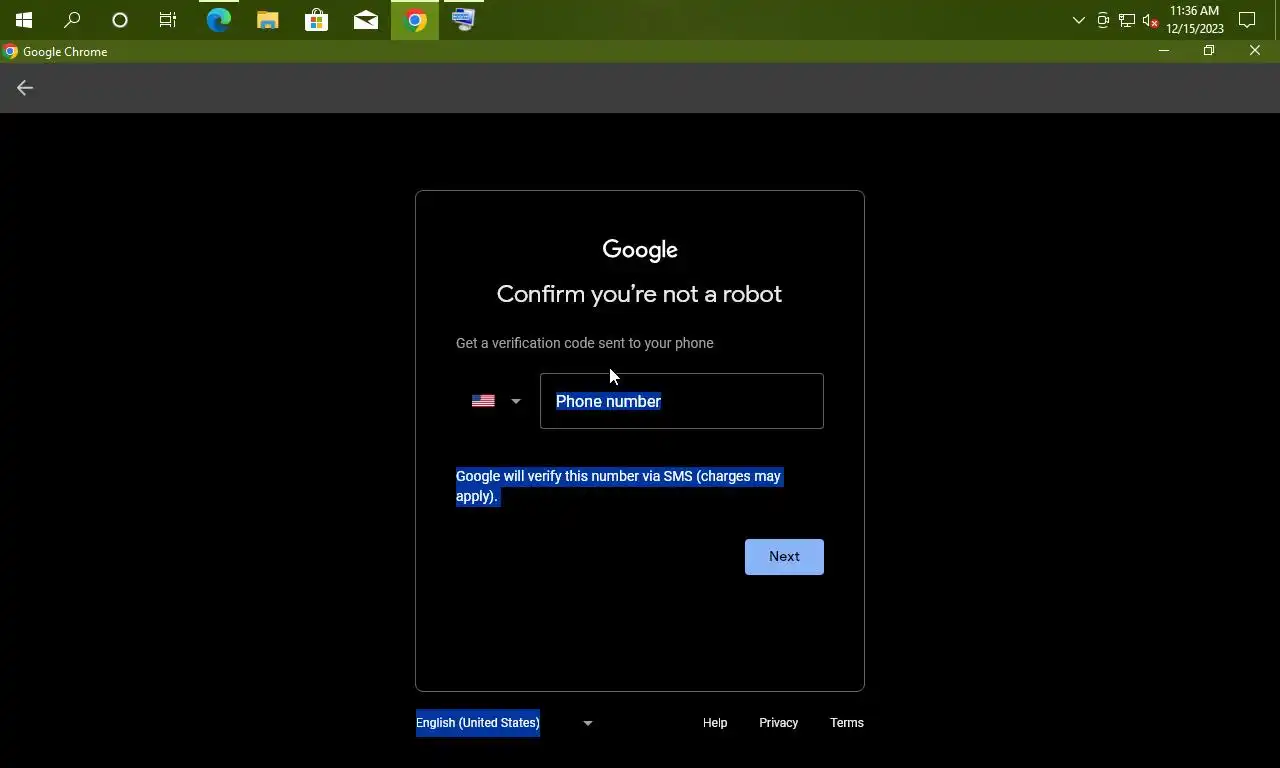Click the Next button
Viewport: 1280px width, 768px height.
coord(784,557)
